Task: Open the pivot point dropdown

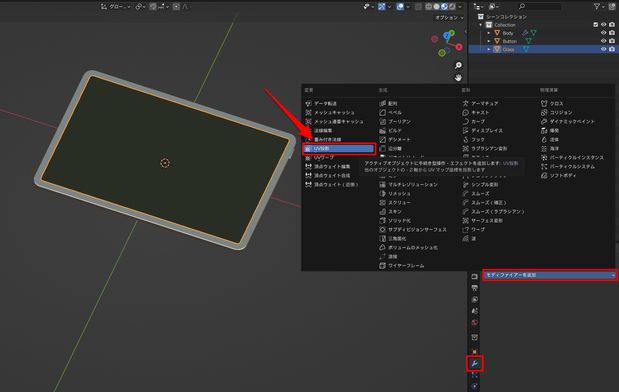Action: coord(140,7)
